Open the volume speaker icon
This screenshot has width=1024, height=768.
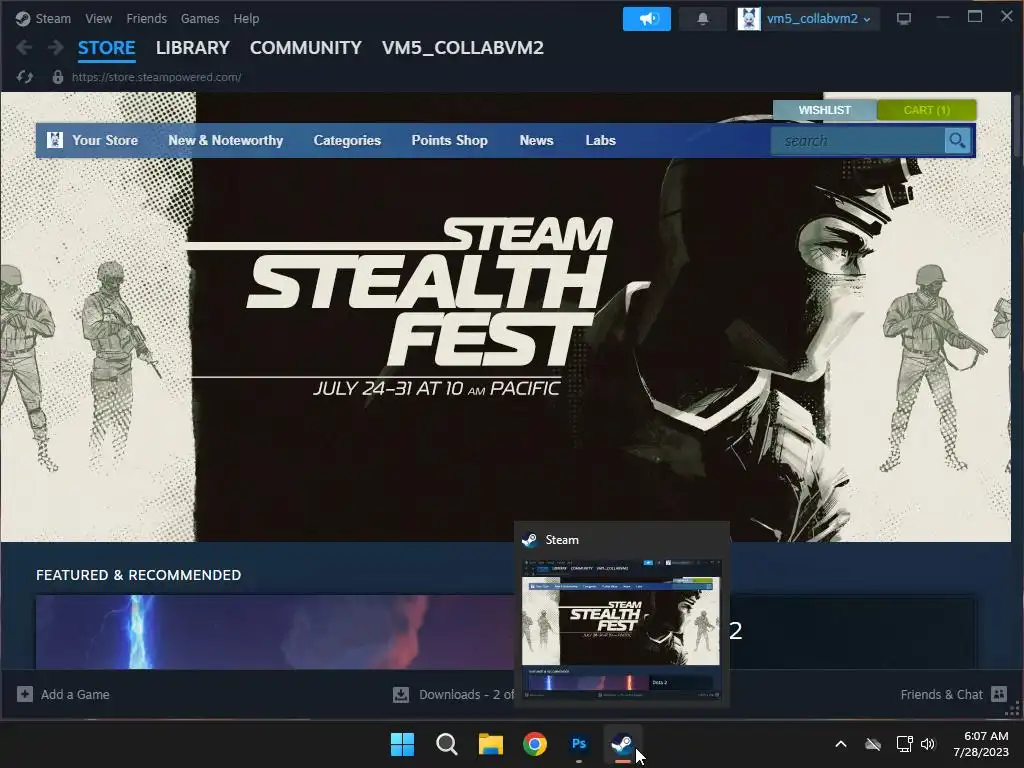click(x=928, y=744)
